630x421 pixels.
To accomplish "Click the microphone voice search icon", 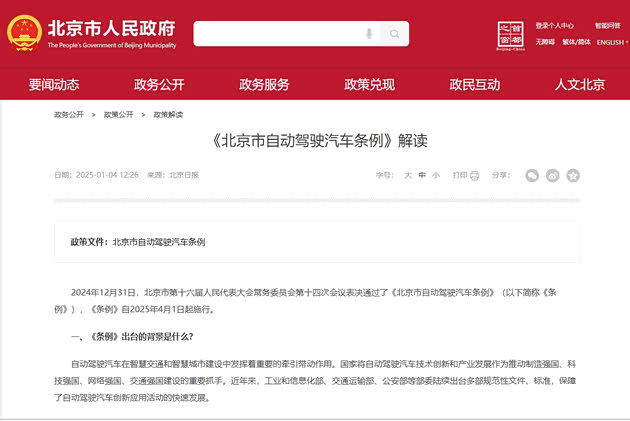I will [x=370, y=34].
